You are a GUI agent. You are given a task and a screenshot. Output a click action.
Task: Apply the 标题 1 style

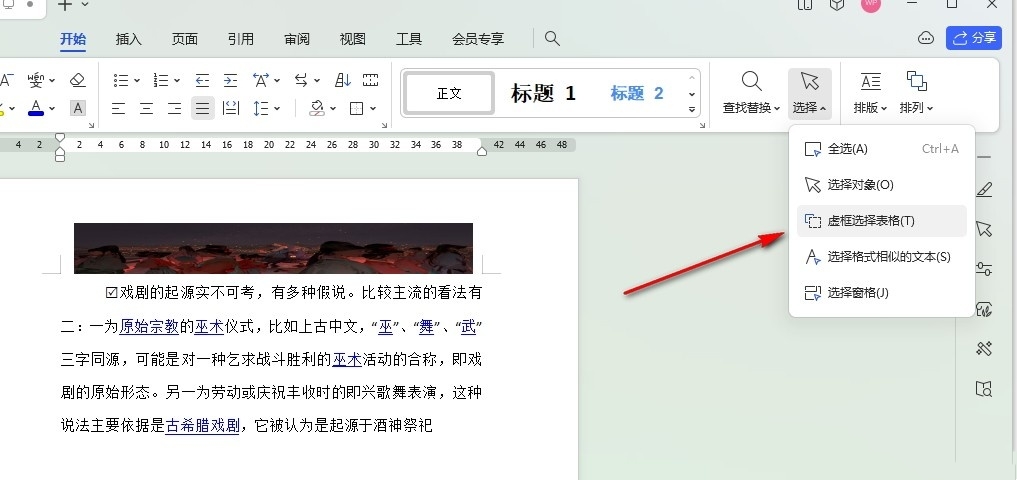(544, 93)
